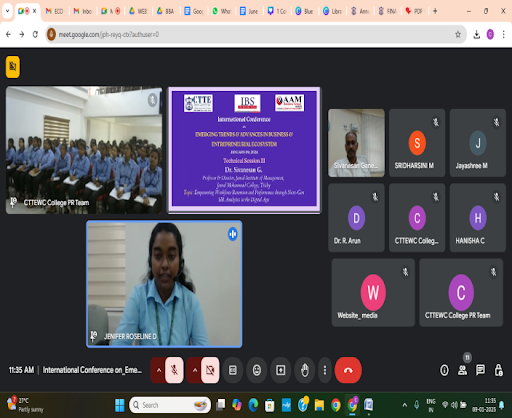Switch to the Inbox Gmail tab

pyautogui.click(x=83, y=11)
